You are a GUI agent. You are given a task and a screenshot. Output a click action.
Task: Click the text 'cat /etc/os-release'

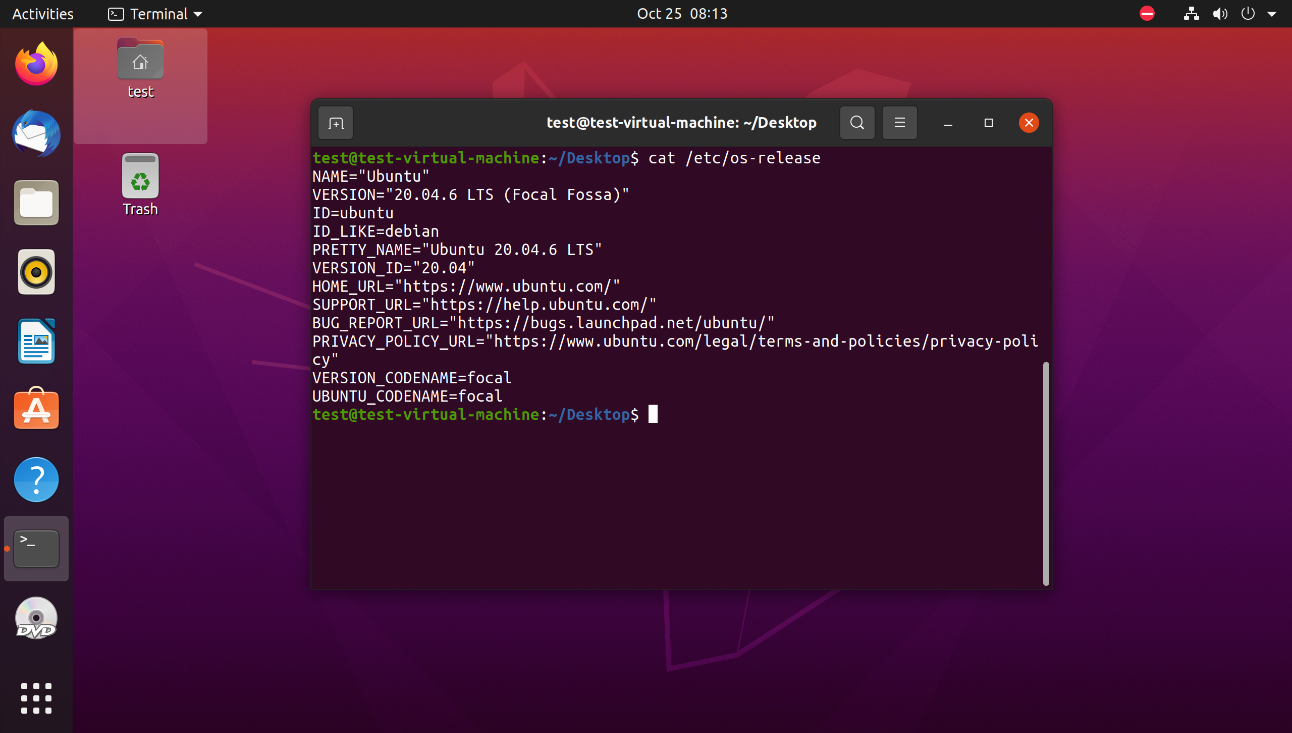pos(735,158)
